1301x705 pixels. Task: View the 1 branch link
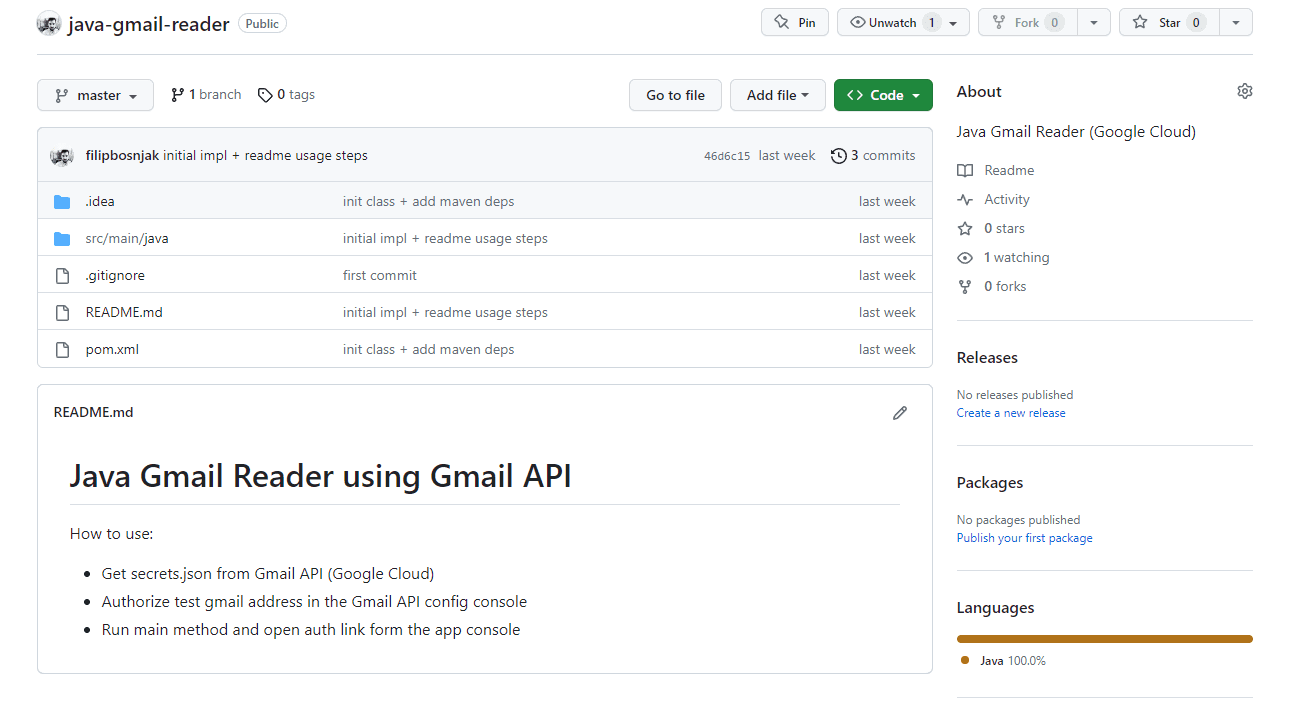point(206,94)
